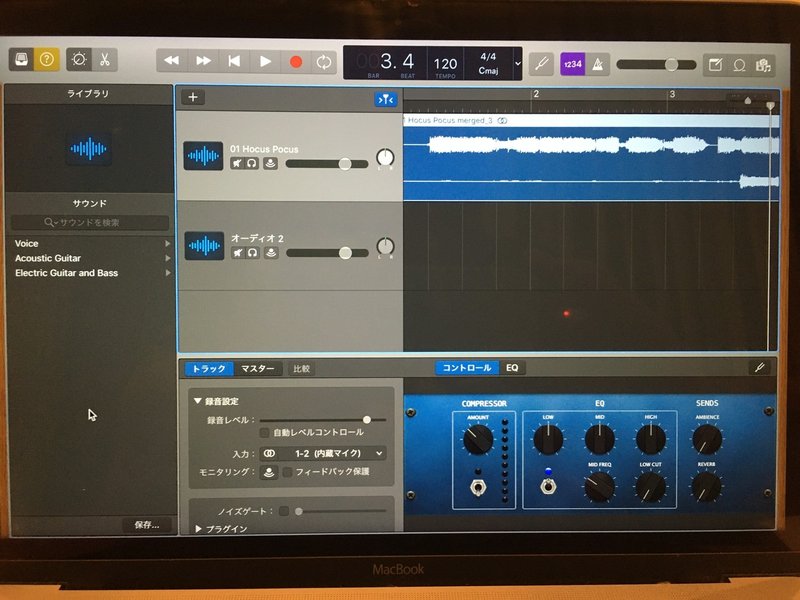Click the オーディオ 2 pan knob
The image size is (800, 600).
(385, 246)
